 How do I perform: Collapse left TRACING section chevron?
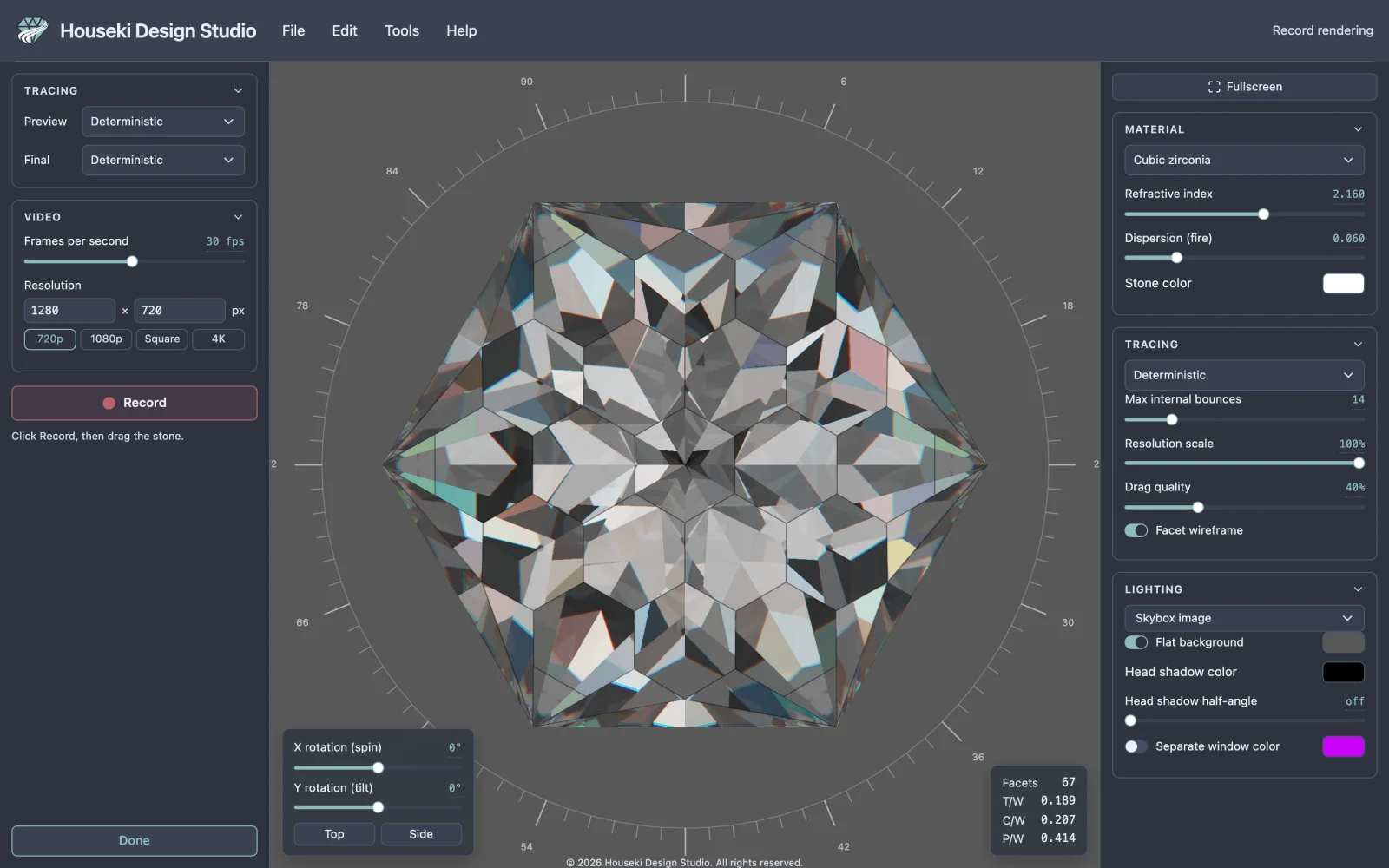point(238,90)
